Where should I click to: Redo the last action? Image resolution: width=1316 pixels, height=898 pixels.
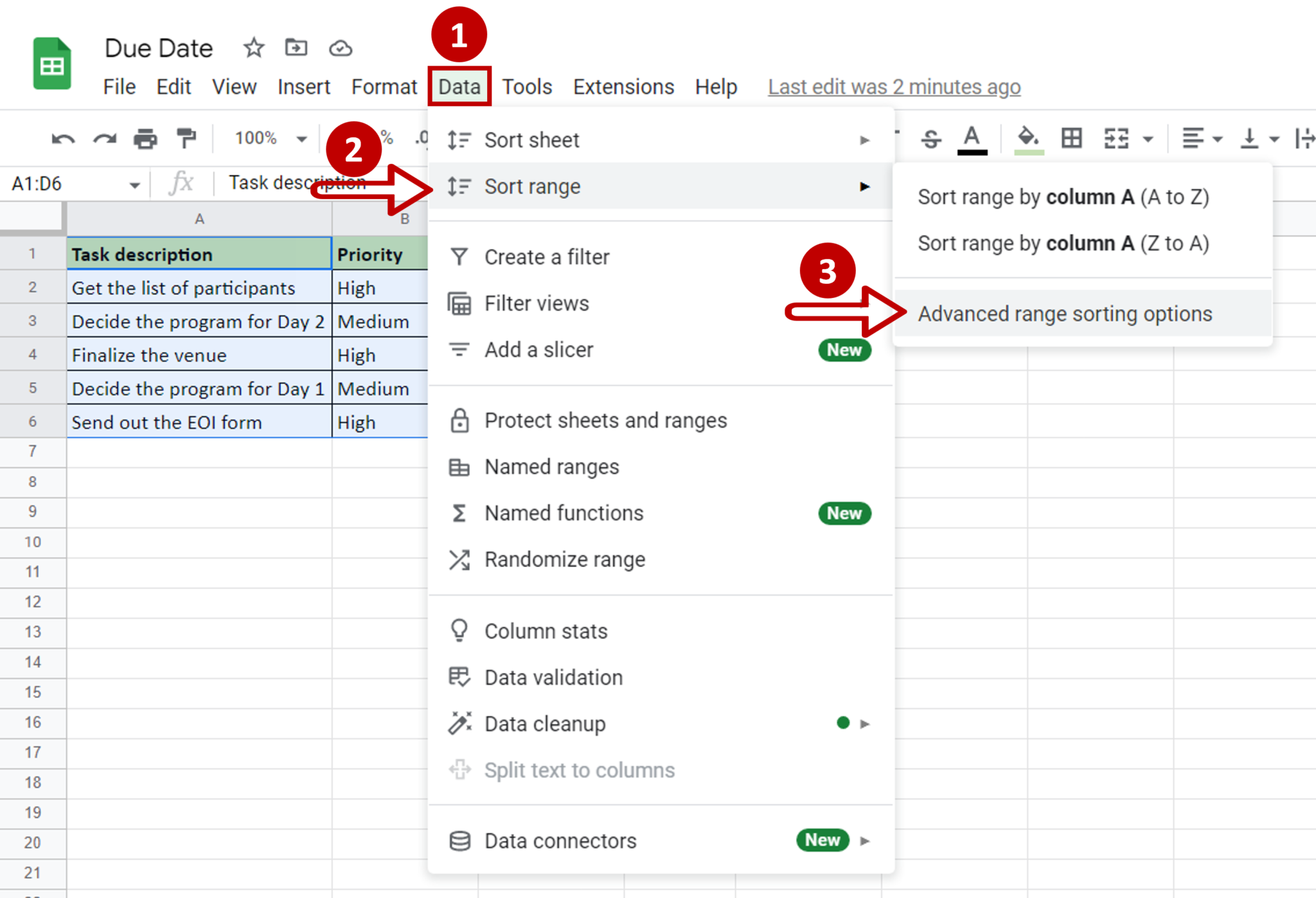coord(104,138)
